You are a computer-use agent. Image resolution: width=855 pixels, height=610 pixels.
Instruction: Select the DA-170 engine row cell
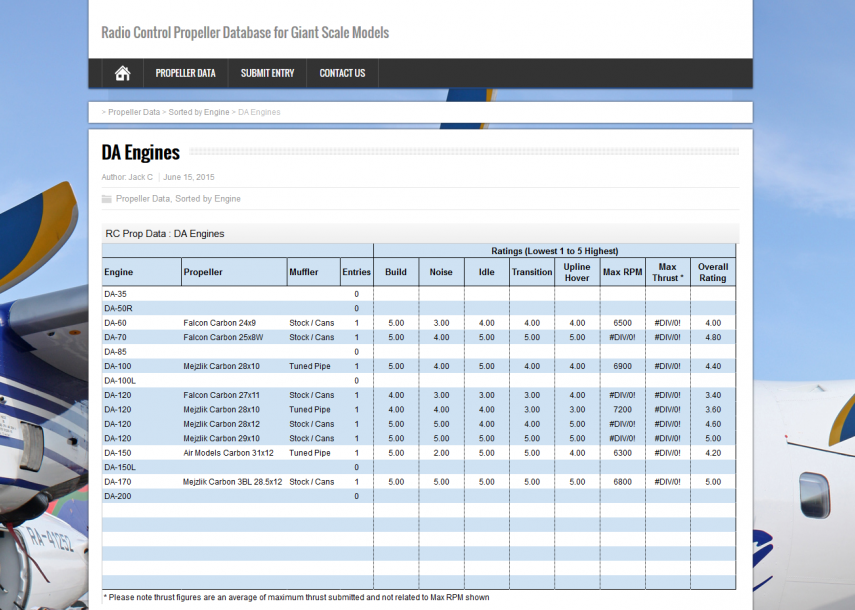[118, 482]
